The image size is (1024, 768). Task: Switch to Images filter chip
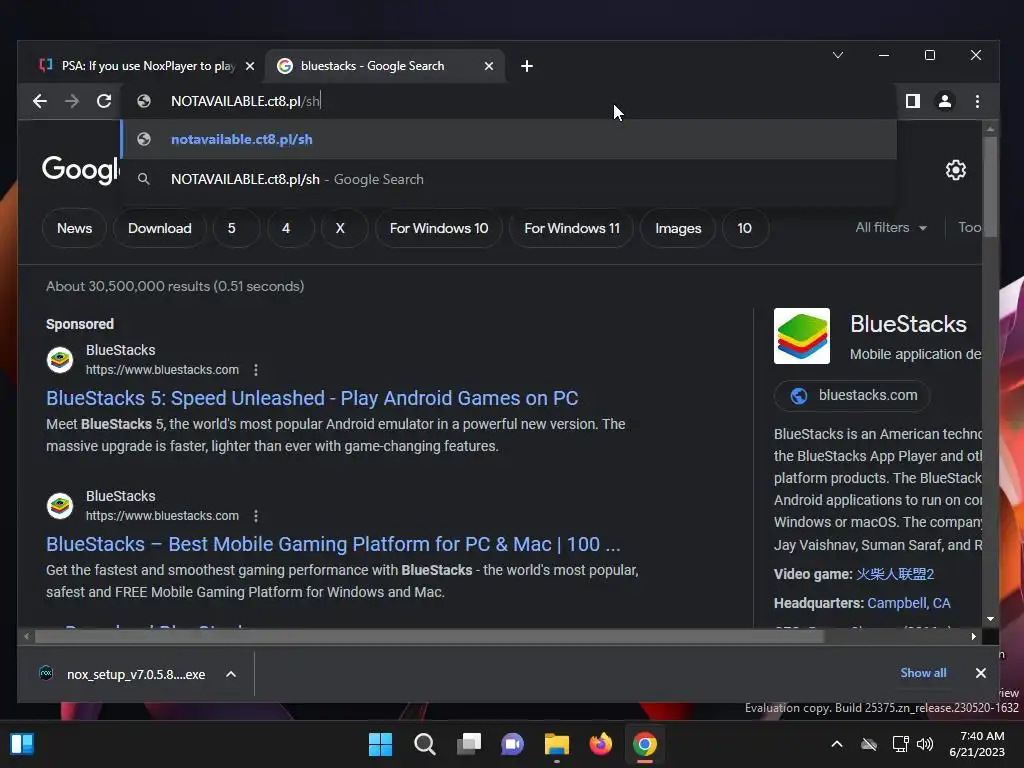tap(678, 228)
